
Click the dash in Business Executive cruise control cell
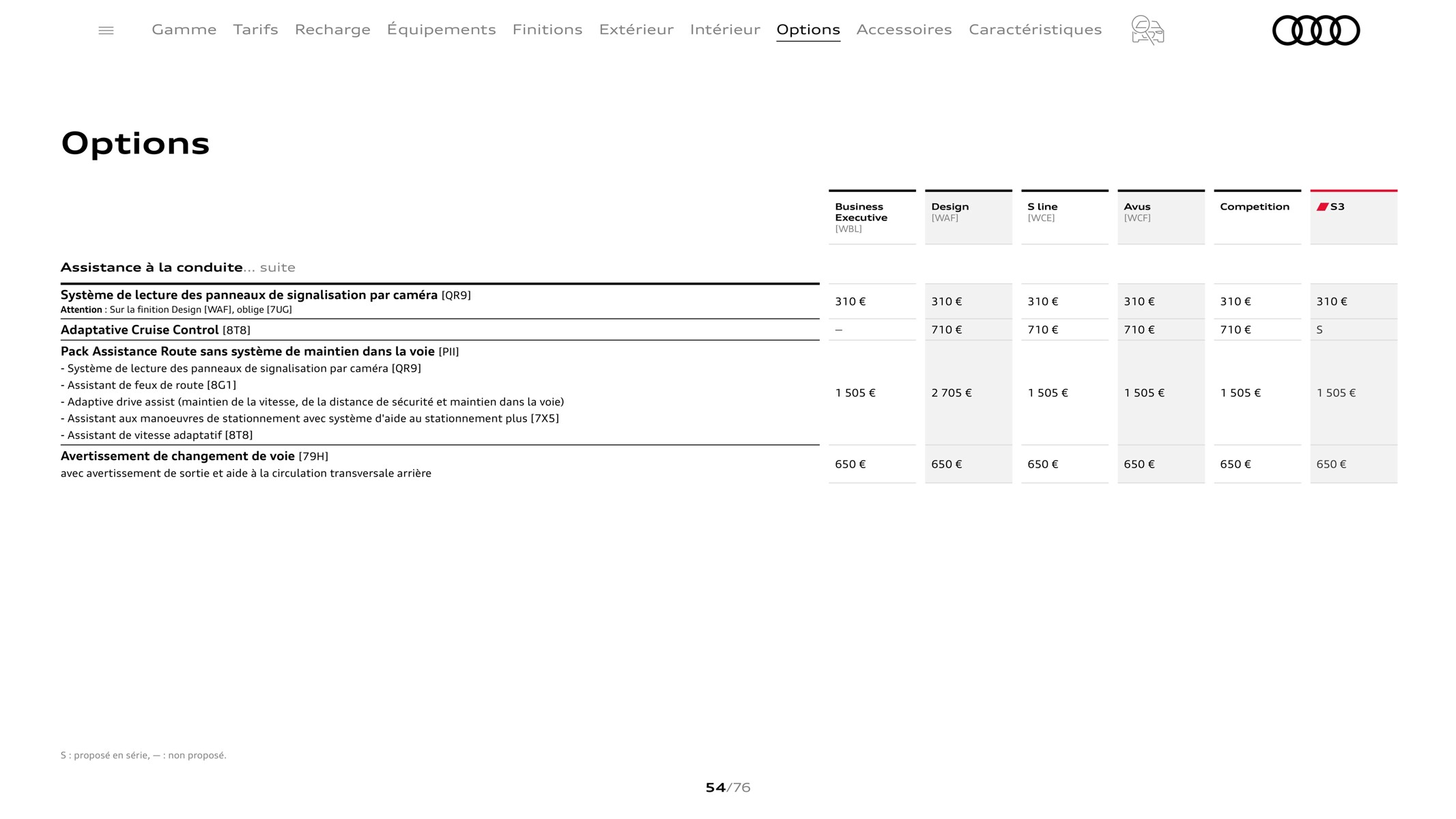[x=839, y=330]
